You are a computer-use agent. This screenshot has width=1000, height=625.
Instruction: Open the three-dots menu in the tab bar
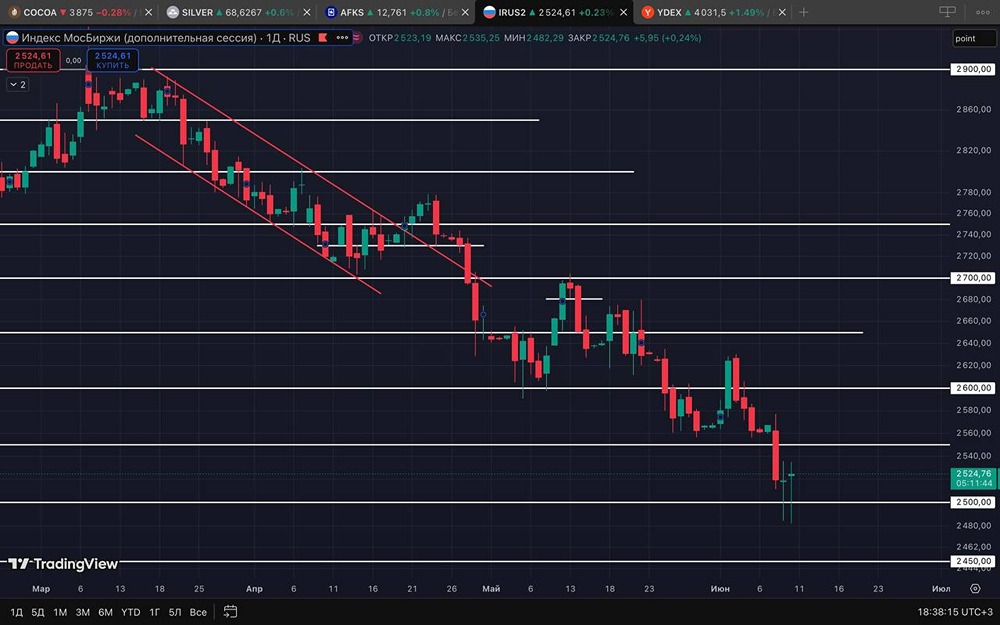click(983, 12)
